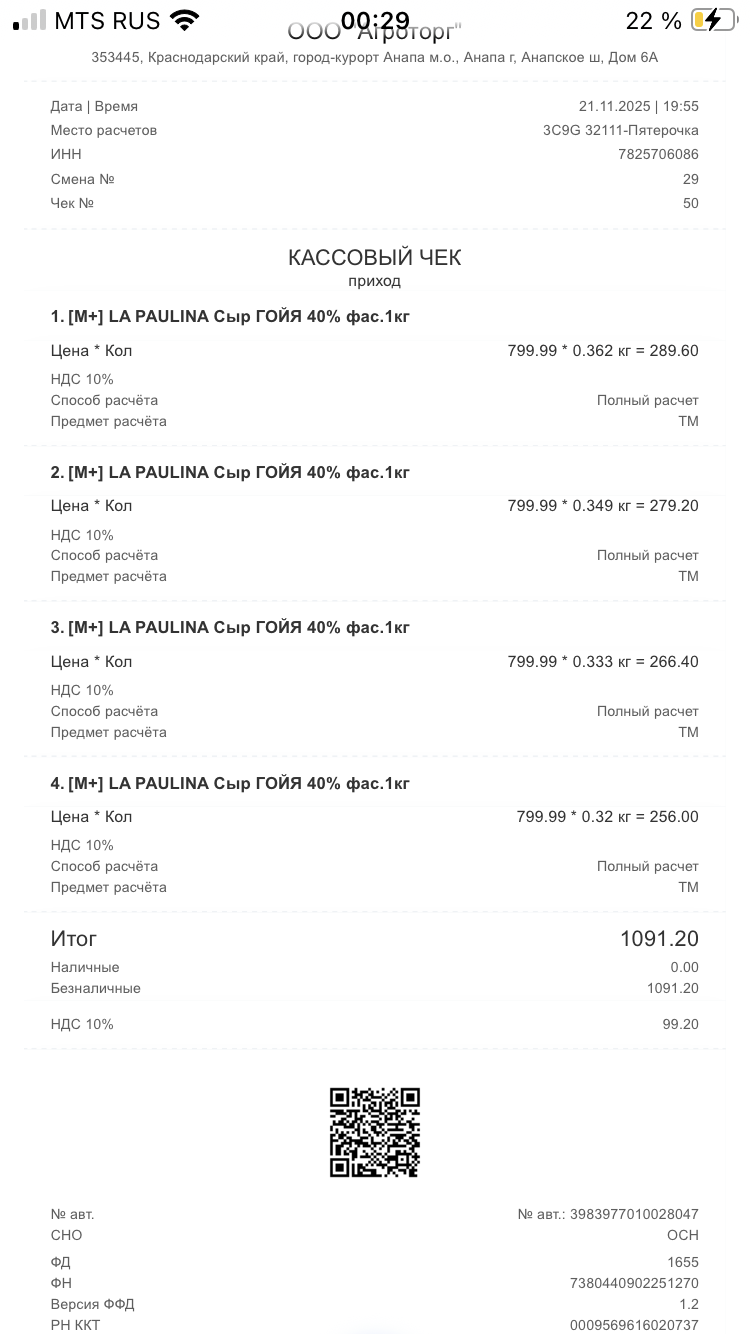This screenshot has height=1334, width=750.
Task: Select the ИНН number 7825706086
Action: [x=658, y=155]
